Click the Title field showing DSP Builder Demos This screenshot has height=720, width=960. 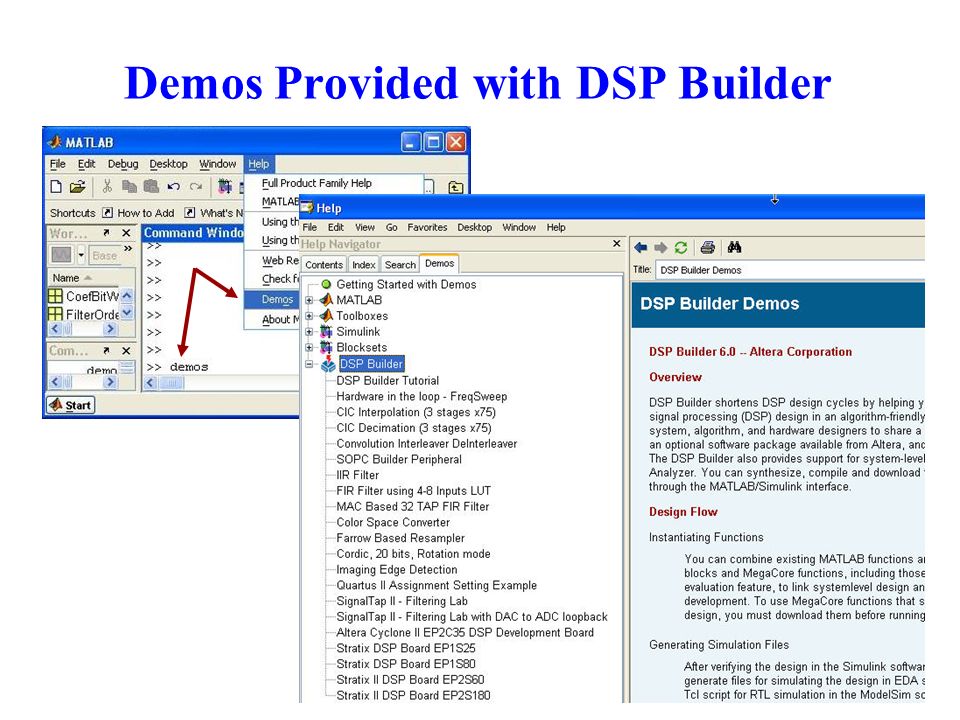click(790, 270)
